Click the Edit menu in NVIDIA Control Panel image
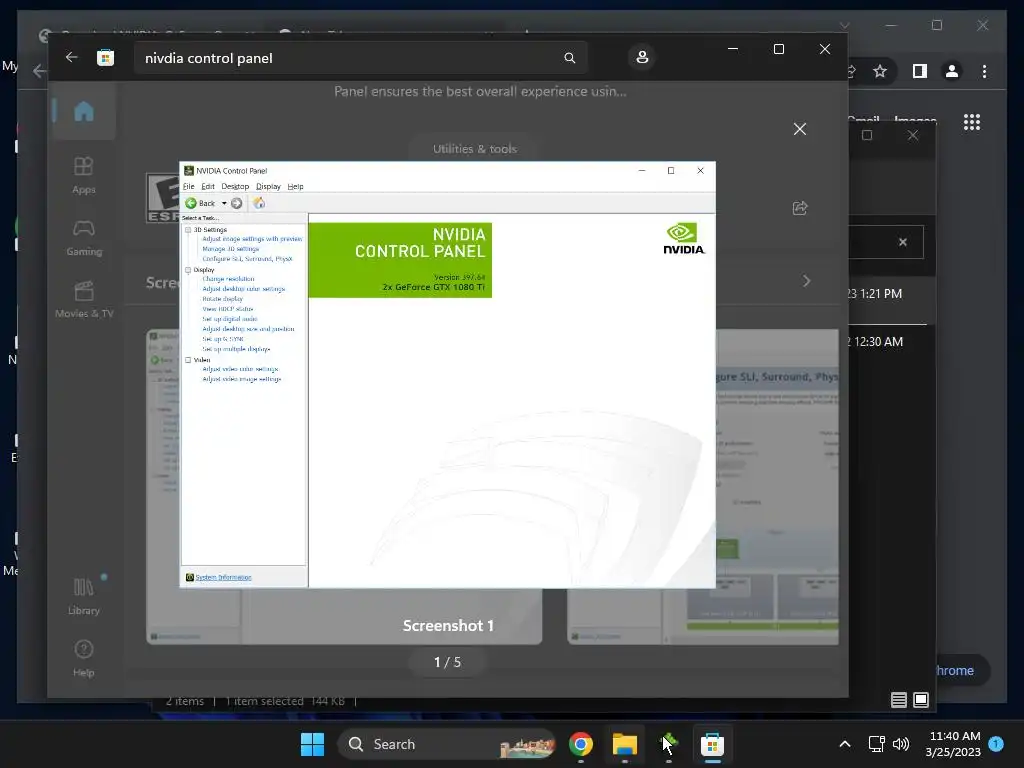The image size is (1024, 768). (208, 187)
